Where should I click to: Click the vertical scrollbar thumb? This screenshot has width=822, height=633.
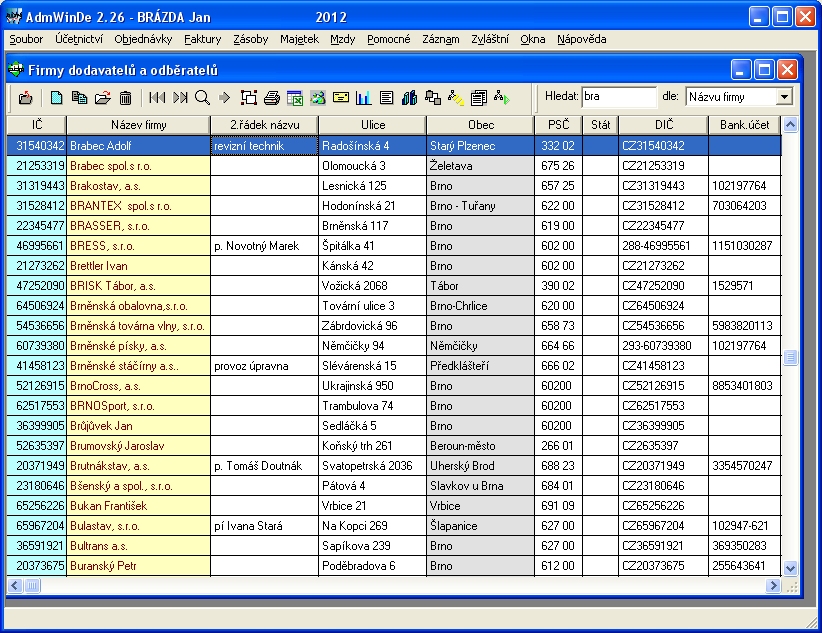(x=790, y=357)
